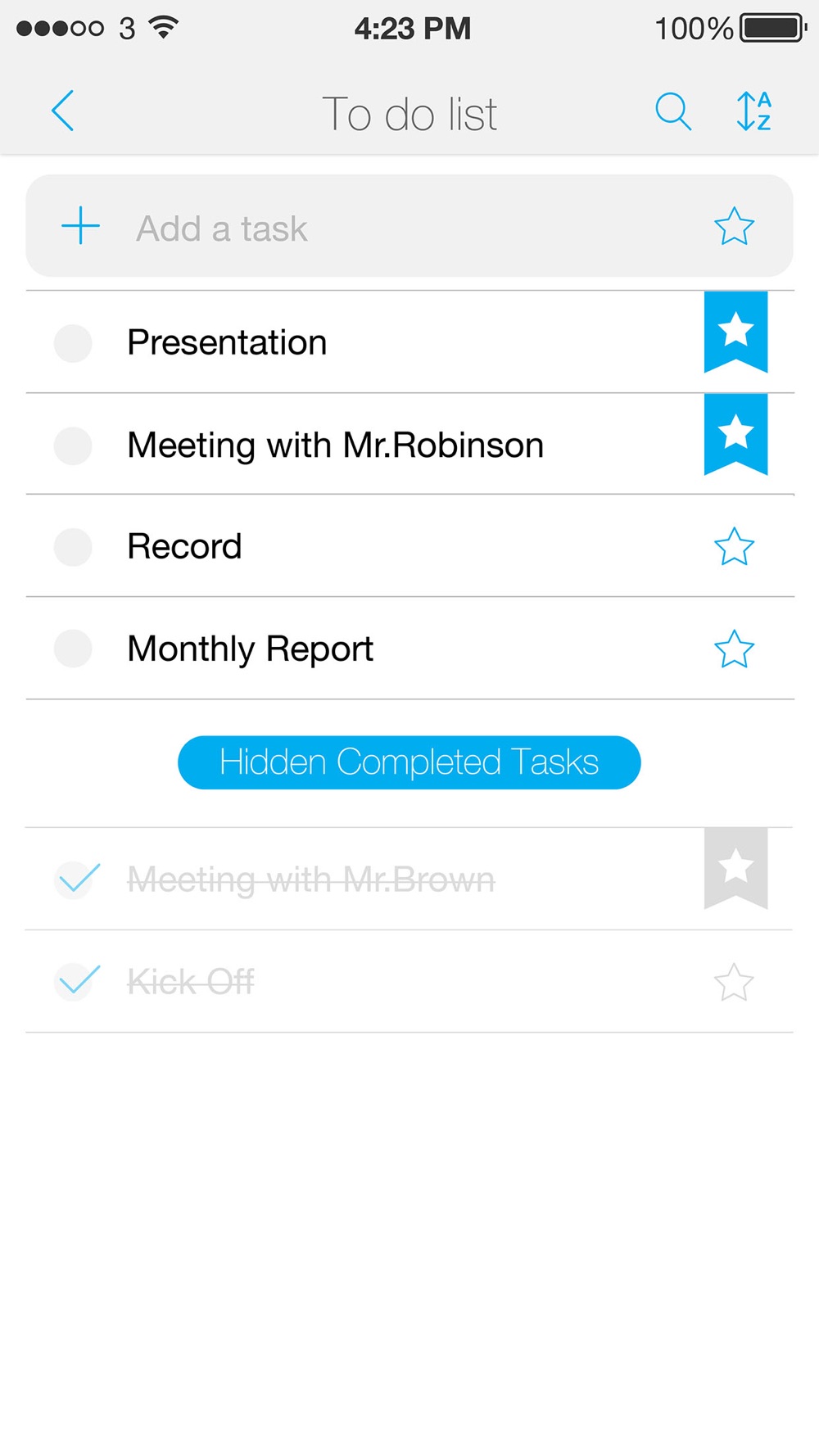Tap the back arrow icon
Viewport: 819px width, 1456px height.
pos(63,111)
